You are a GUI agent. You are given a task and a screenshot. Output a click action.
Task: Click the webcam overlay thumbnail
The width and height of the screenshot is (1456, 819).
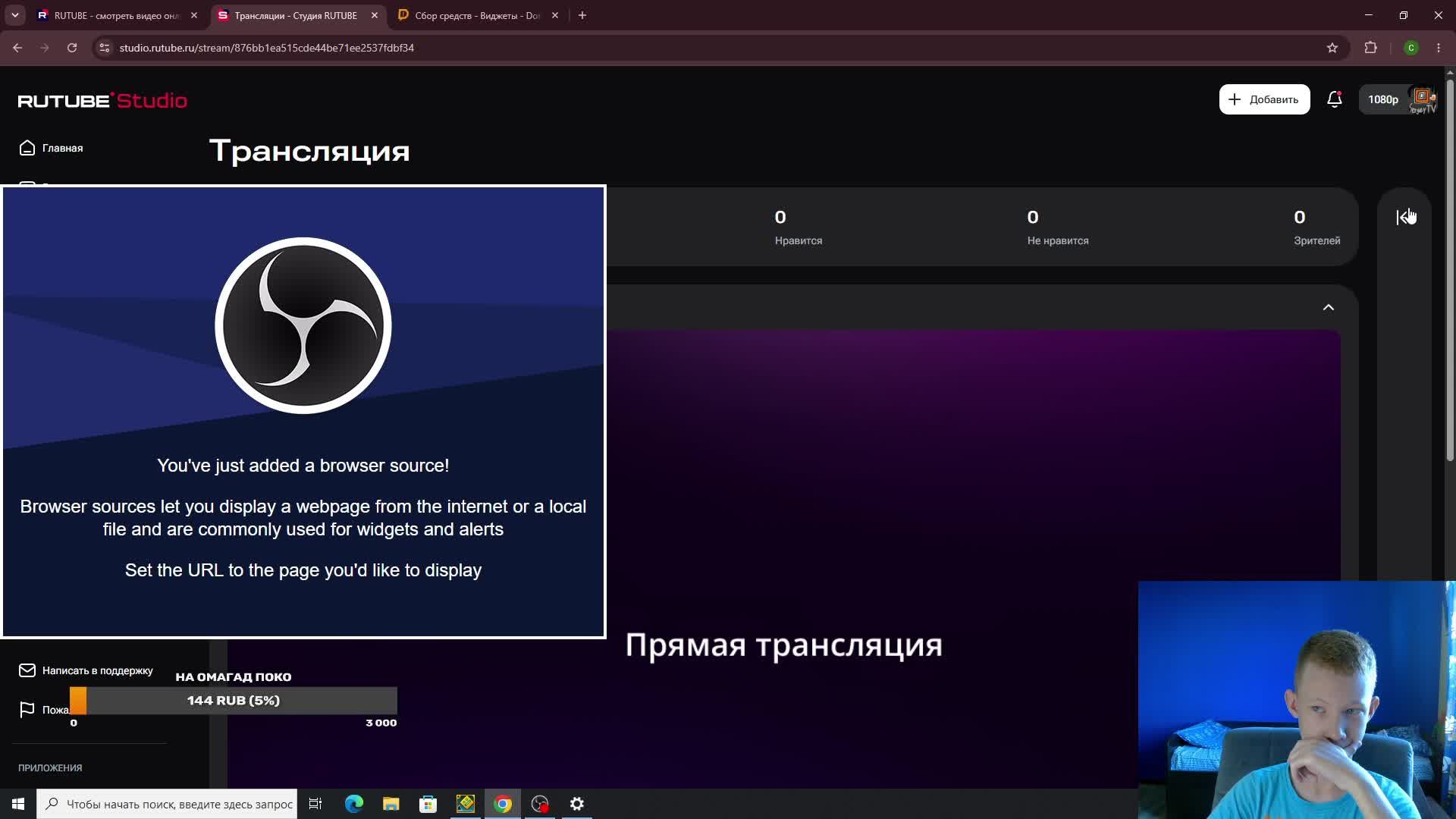tap(1297, 700)
